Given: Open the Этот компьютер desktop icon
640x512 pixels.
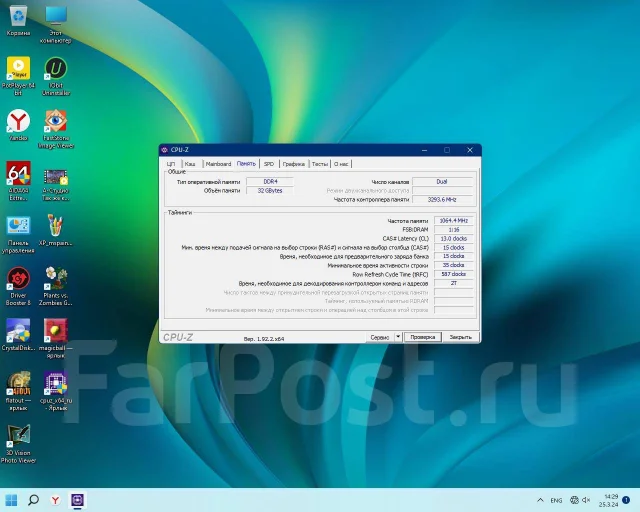Looking at the screenshot, I should coord(56,24).
